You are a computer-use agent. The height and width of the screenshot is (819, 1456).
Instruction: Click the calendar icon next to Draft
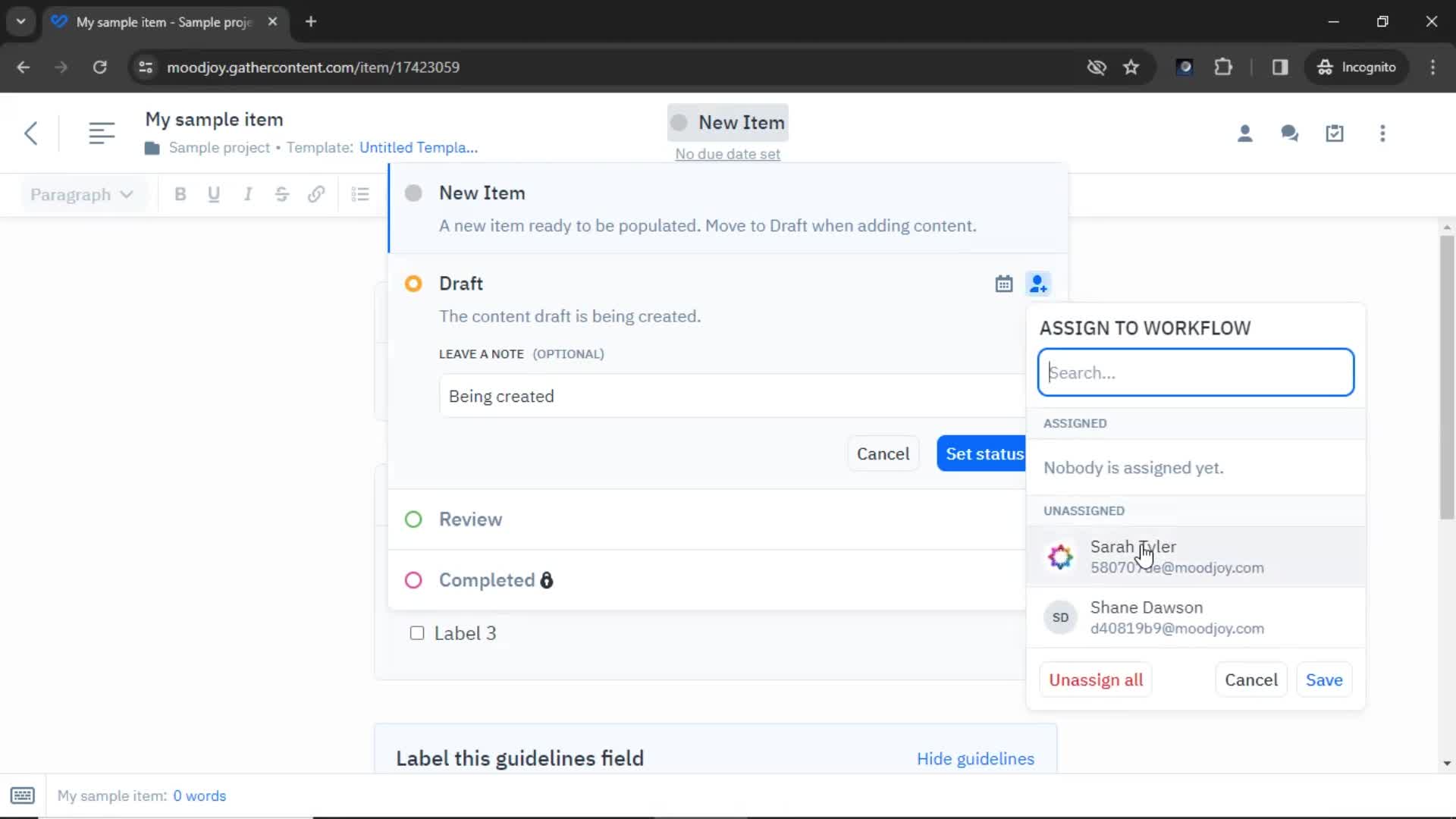[1004, 283]
